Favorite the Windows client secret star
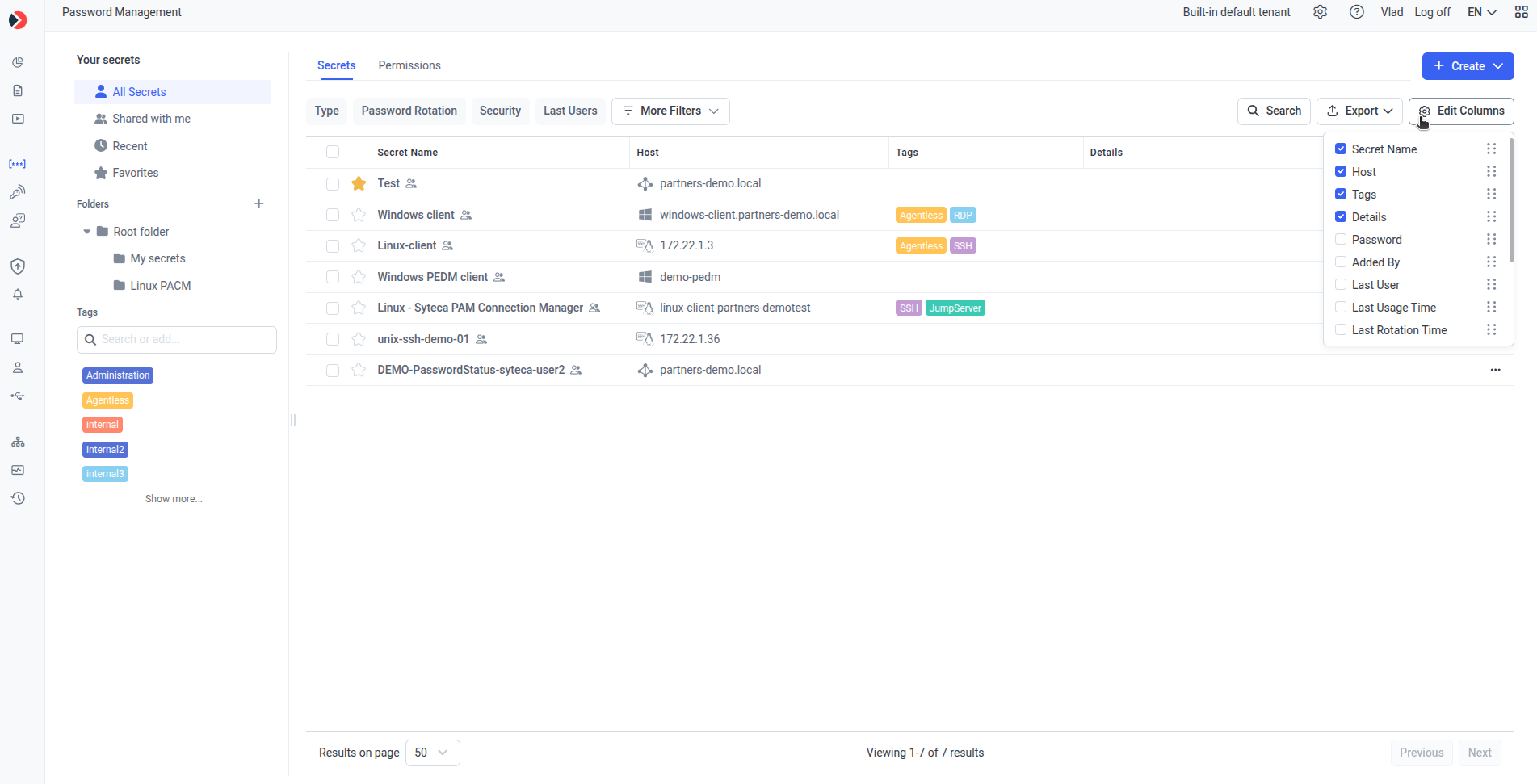 click(x=359, y=215)
